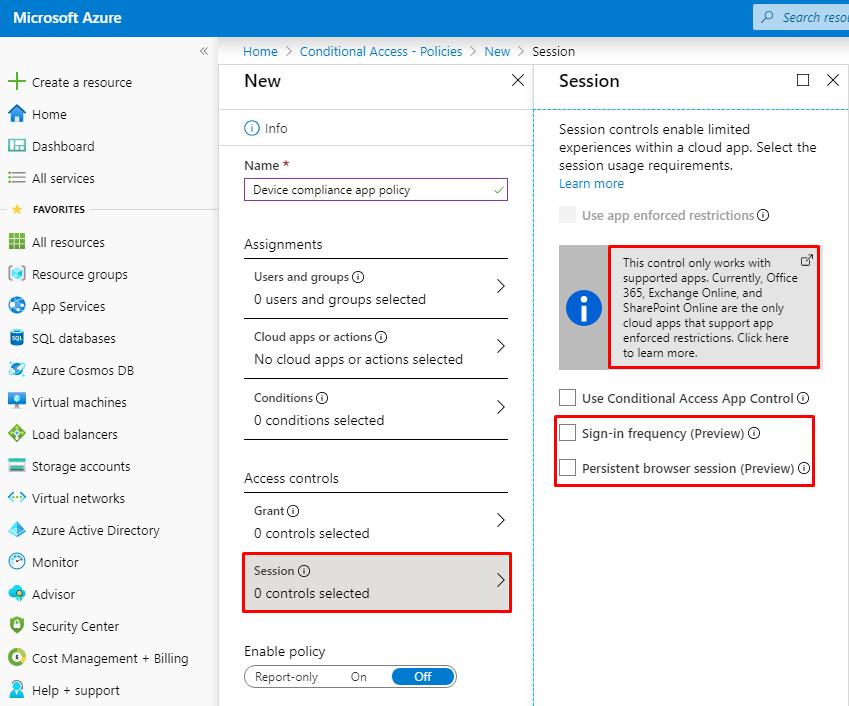Click the Learn more link in Session pane
The height and width of the screenshot is (706, 849).
pyautogui.click(x=590, y=183)
